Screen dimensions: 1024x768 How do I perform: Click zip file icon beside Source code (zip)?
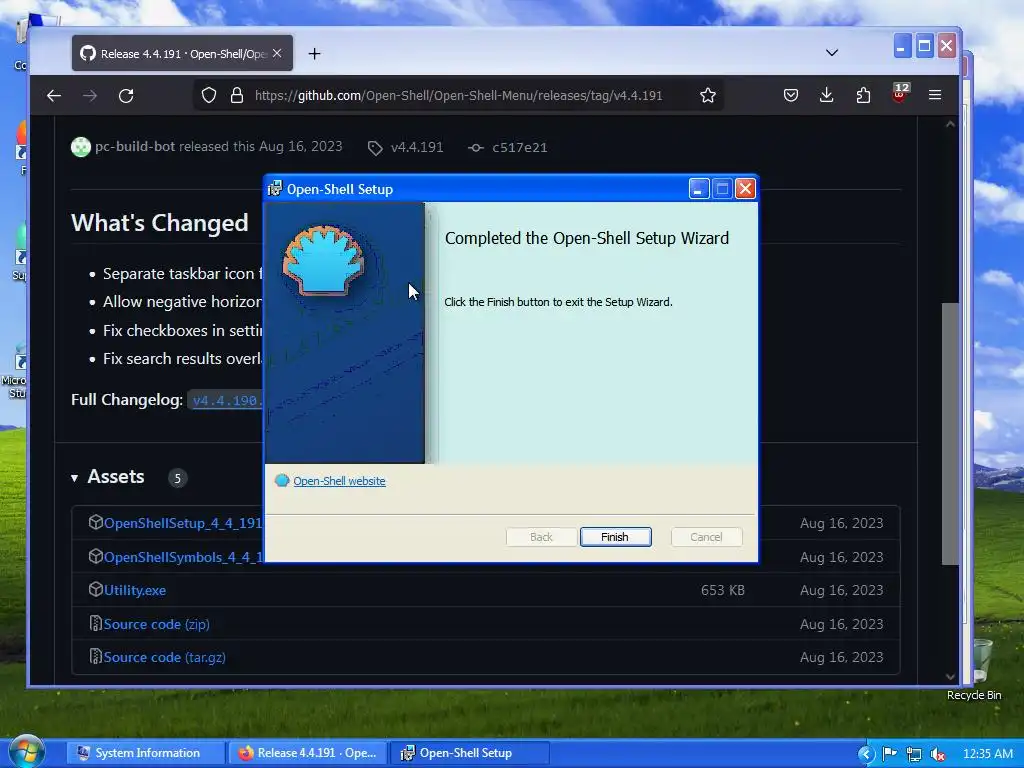95,623
